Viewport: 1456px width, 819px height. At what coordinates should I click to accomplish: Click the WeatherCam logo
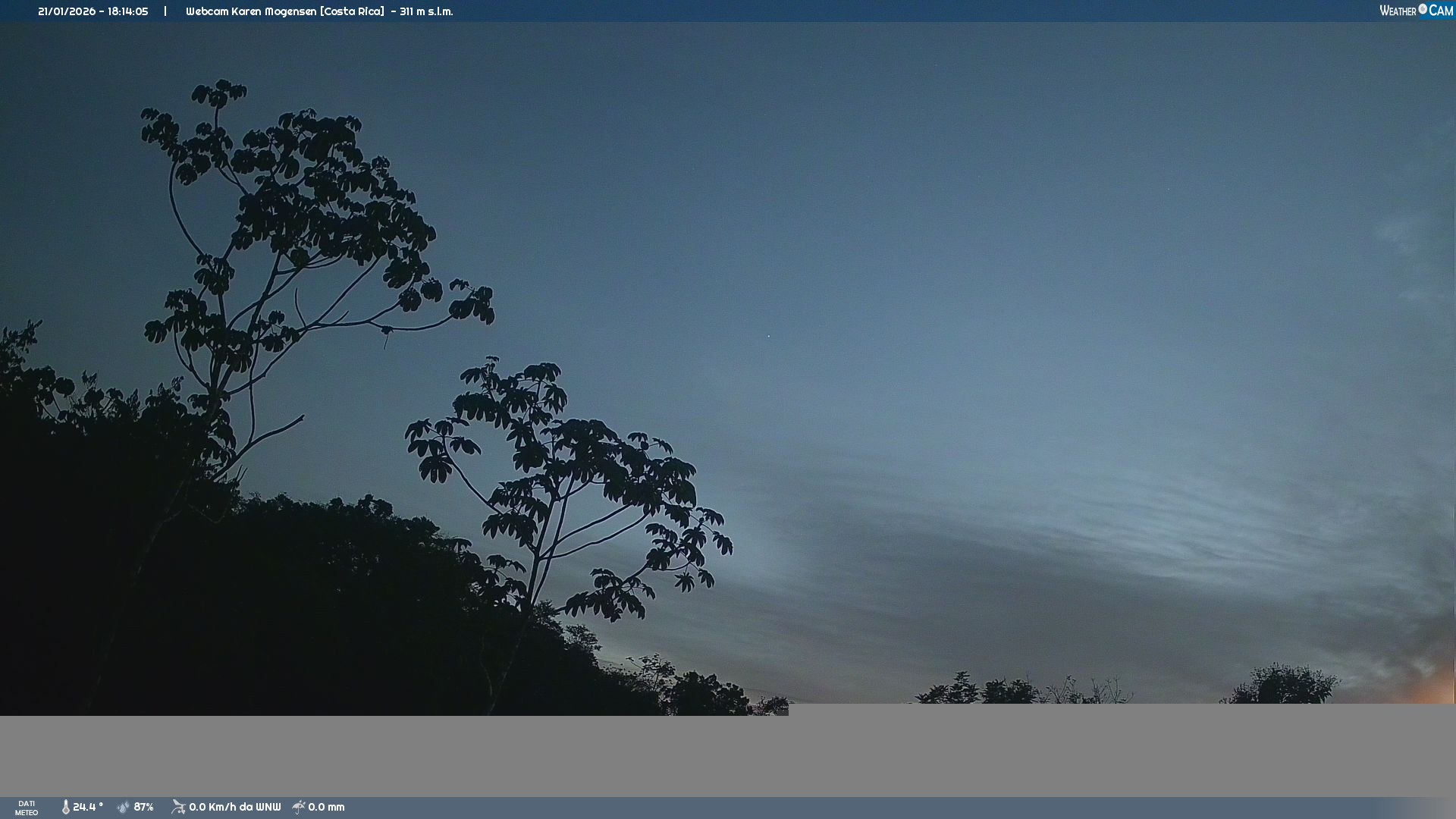(x=1416, y=11)
